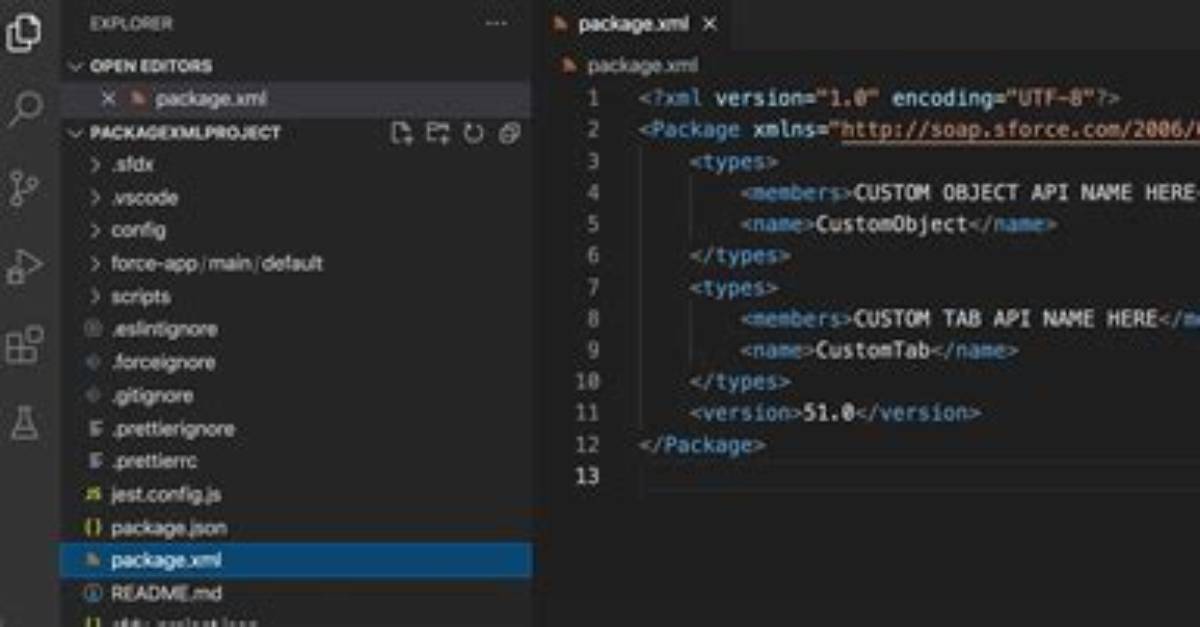Viewport: 1200px width, 627px height.
Task: Open the Search view in activity bar
Action: click(x=24, y=108)
